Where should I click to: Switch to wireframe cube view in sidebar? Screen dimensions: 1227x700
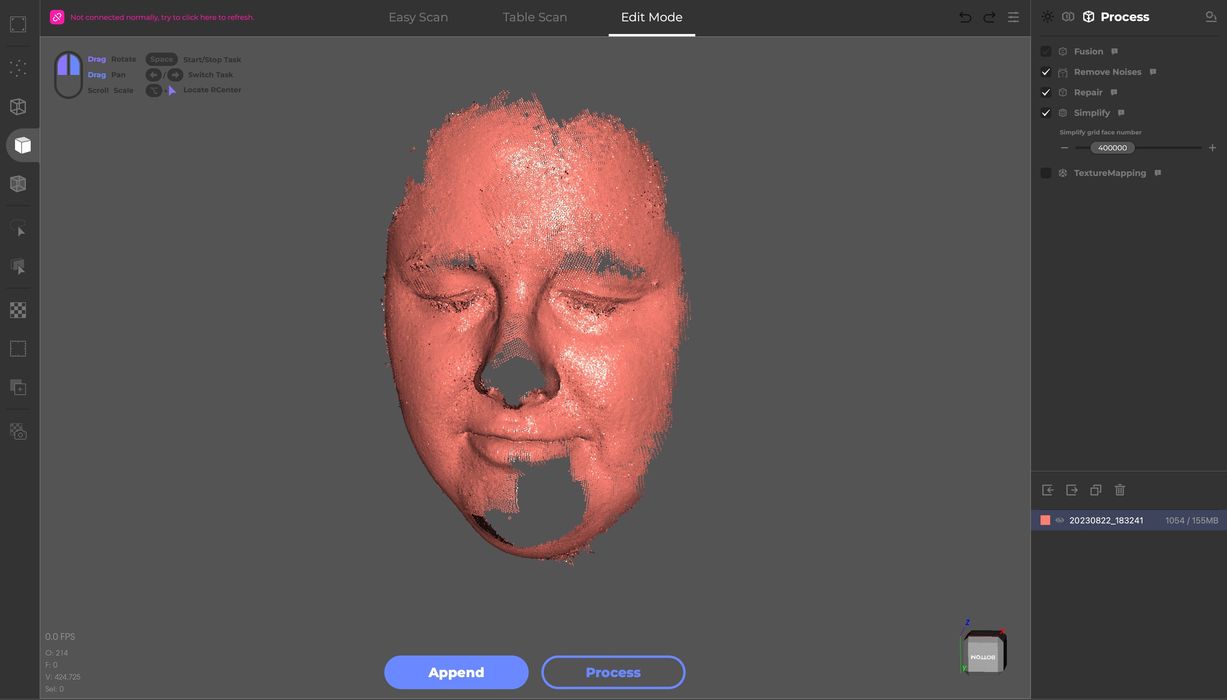pyautogui.click(x=18, y=106)
